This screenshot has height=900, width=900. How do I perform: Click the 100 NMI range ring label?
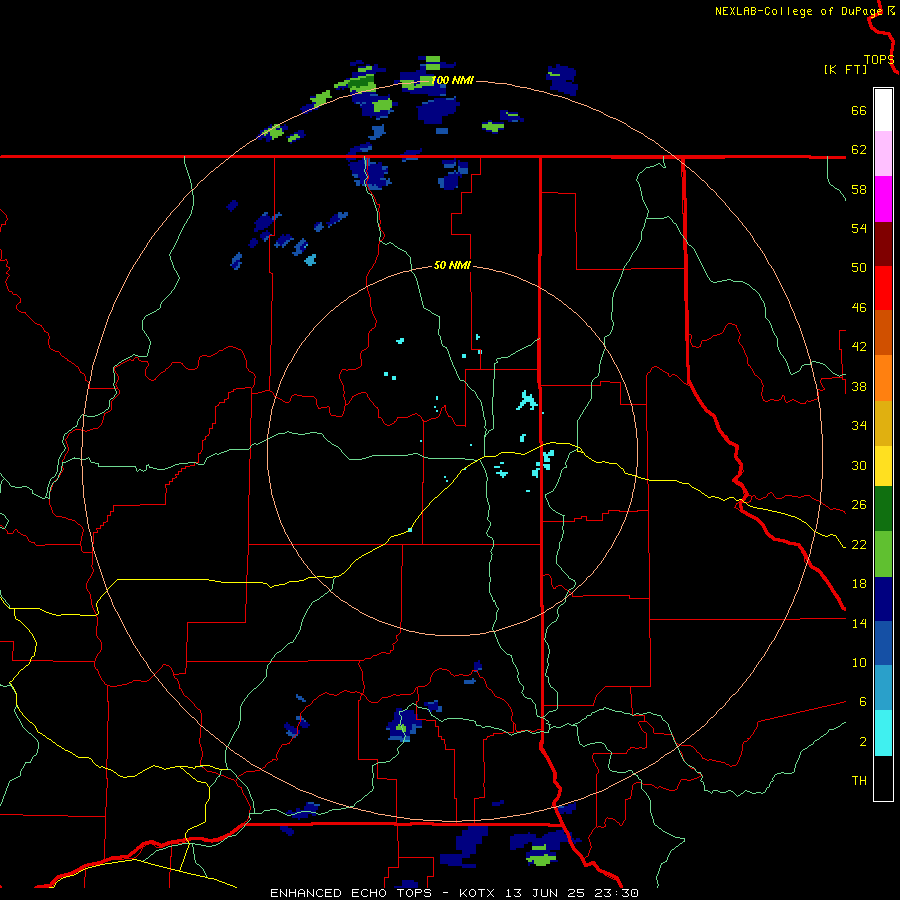[452, 80]
